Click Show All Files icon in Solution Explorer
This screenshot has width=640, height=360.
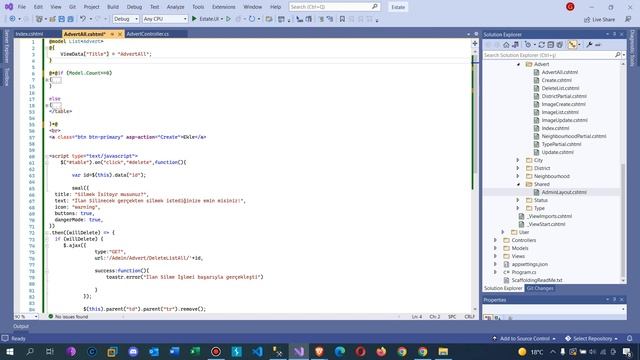tap(560, 45)
